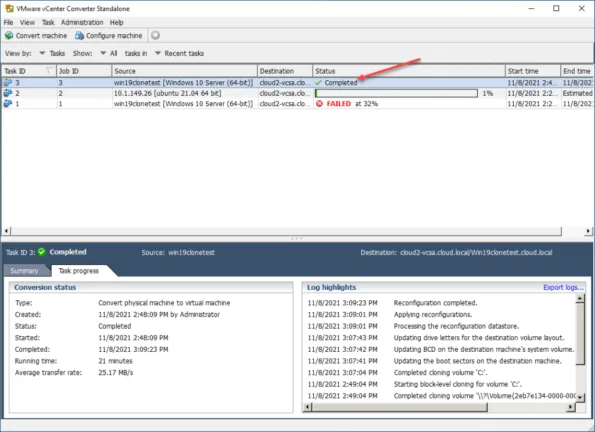
Task: Select the task 2 row icon
Action: [8, 93]
